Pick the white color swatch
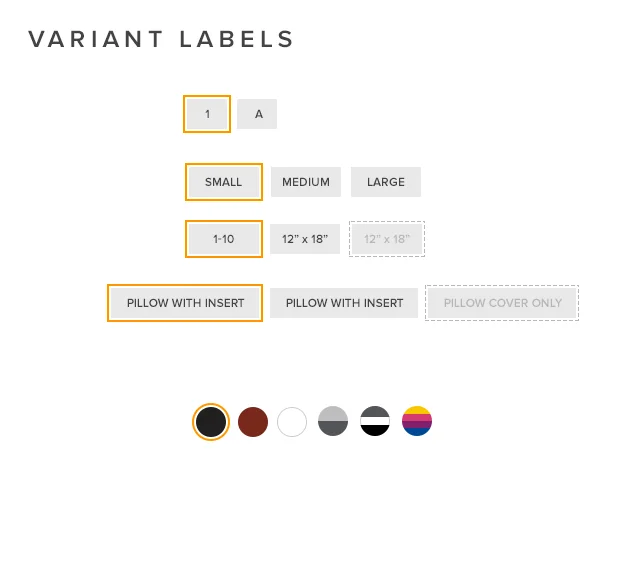The height and width of the screenshot is (580, 636). tap(292, 422)
